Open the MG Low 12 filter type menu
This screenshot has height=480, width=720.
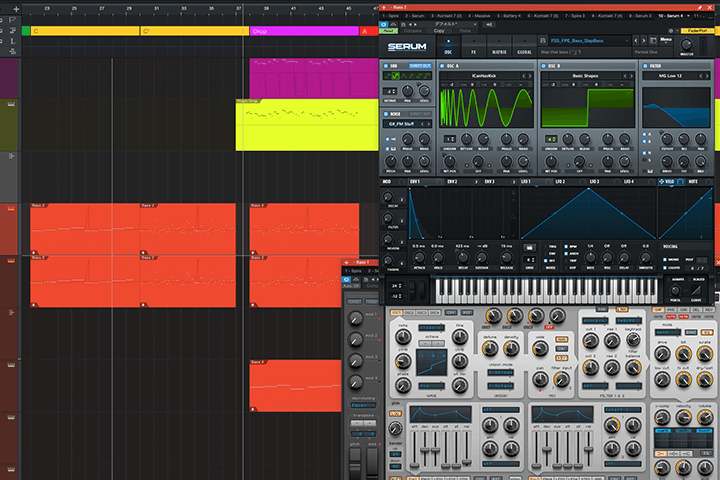pyautogui.click(x=670, y=76)
